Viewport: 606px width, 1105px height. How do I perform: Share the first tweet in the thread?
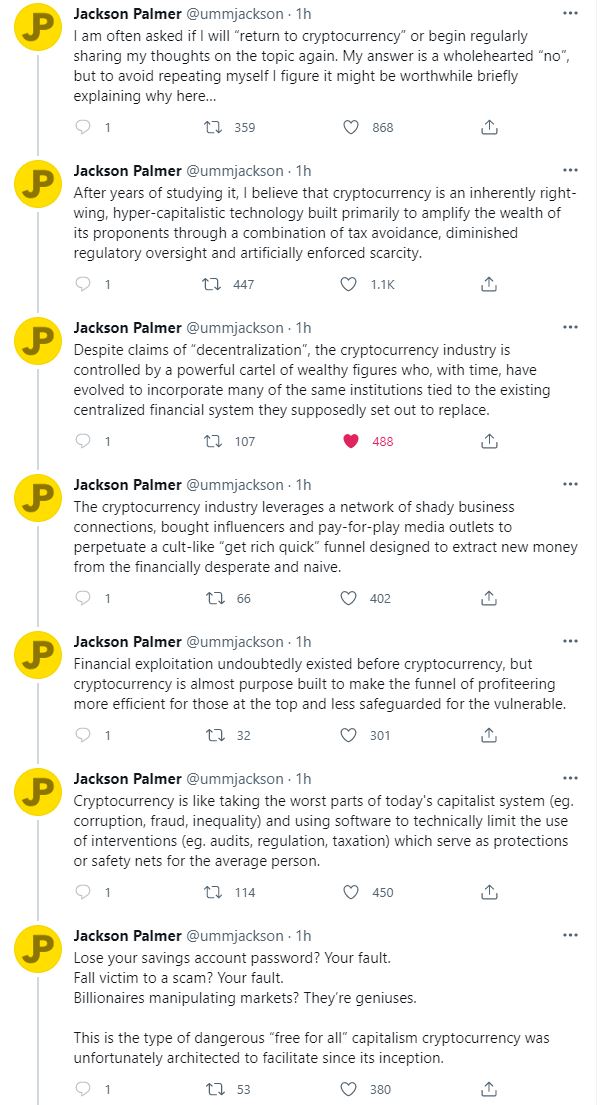tap(489, 127)
